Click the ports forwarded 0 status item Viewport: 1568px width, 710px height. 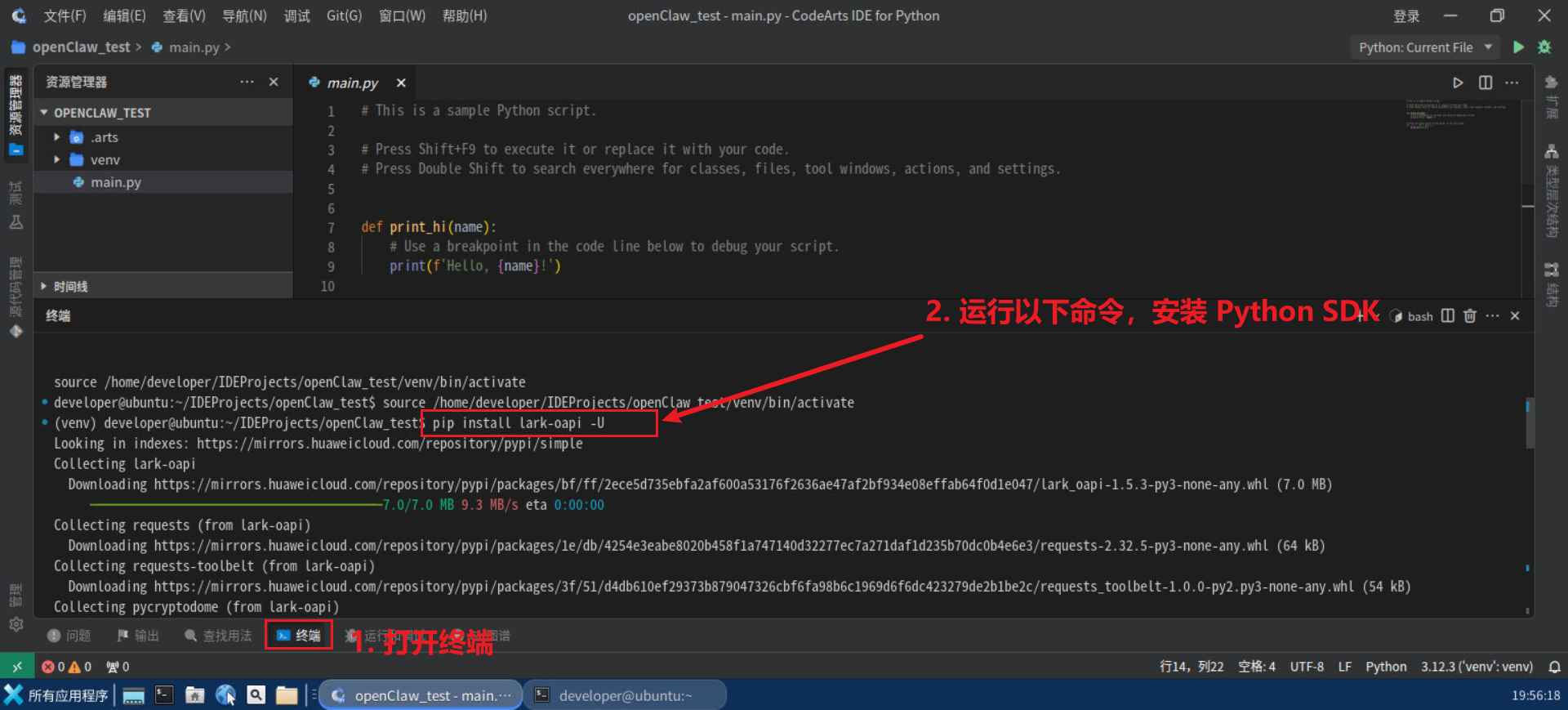click(118, 667)
